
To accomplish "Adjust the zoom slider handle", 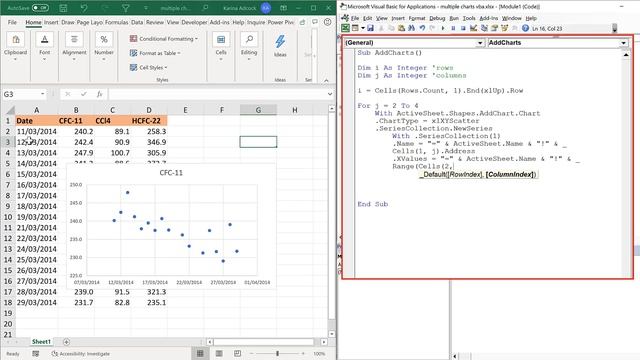I will pyautogui.click(x=278, y=353).
